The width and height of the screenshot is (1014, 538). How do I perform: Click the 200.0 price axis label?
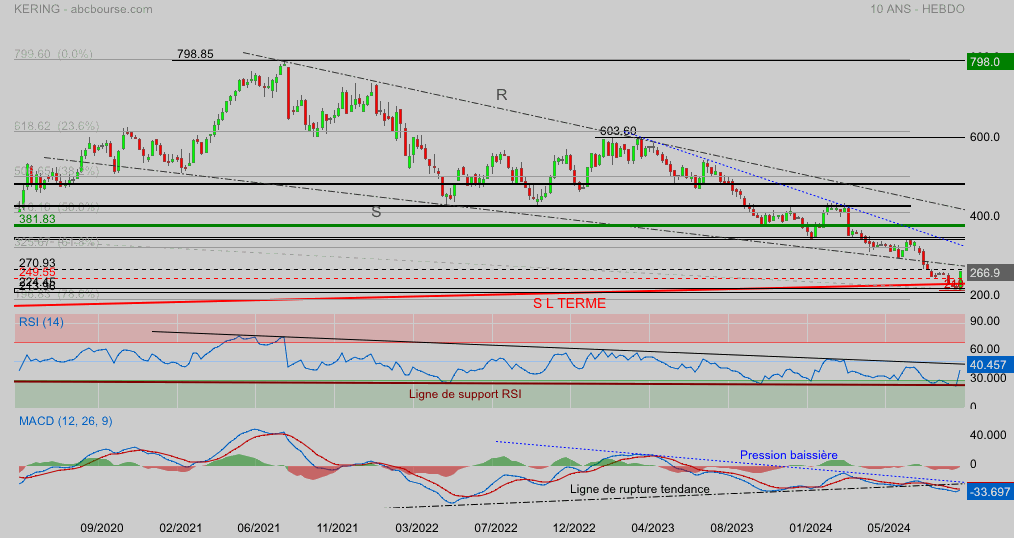coord(985,296)
